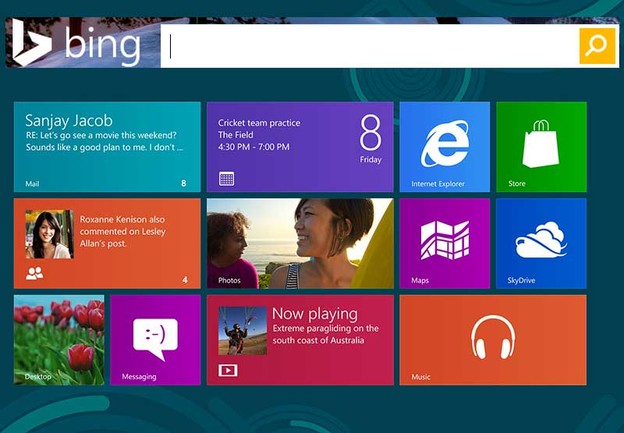Click the paragliding video thumbnail
624x433 pixels.
click(242, 330)
